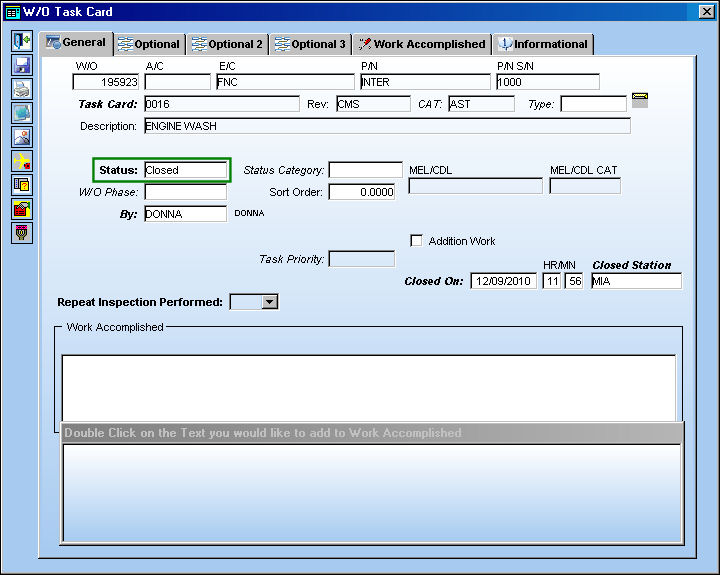
Task: Click the picture image icon in sidebar
Action: [22, 137]
